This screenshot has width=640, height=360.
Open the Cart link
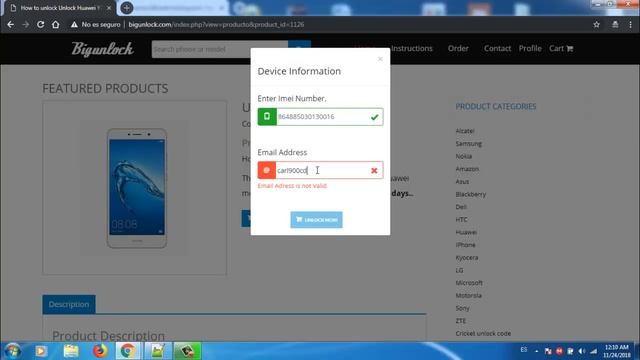561,48
